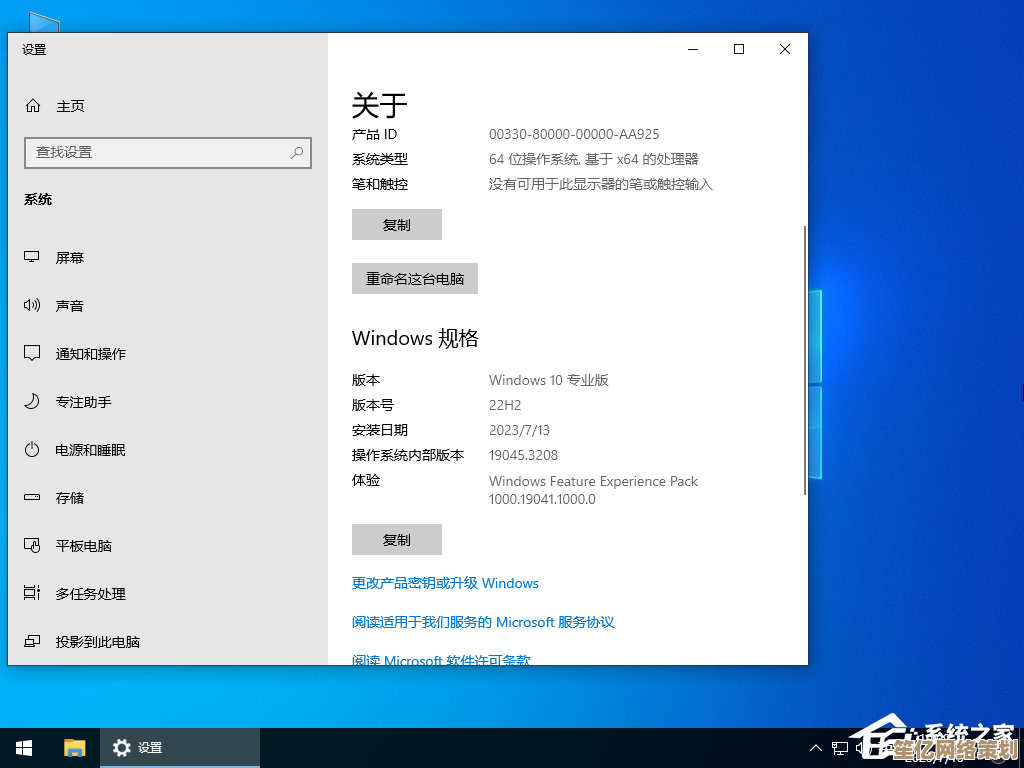Viewport: 1024px width, 768px height.
Task: Open the Windows Start menu
Action: click(x=23, y=747)
